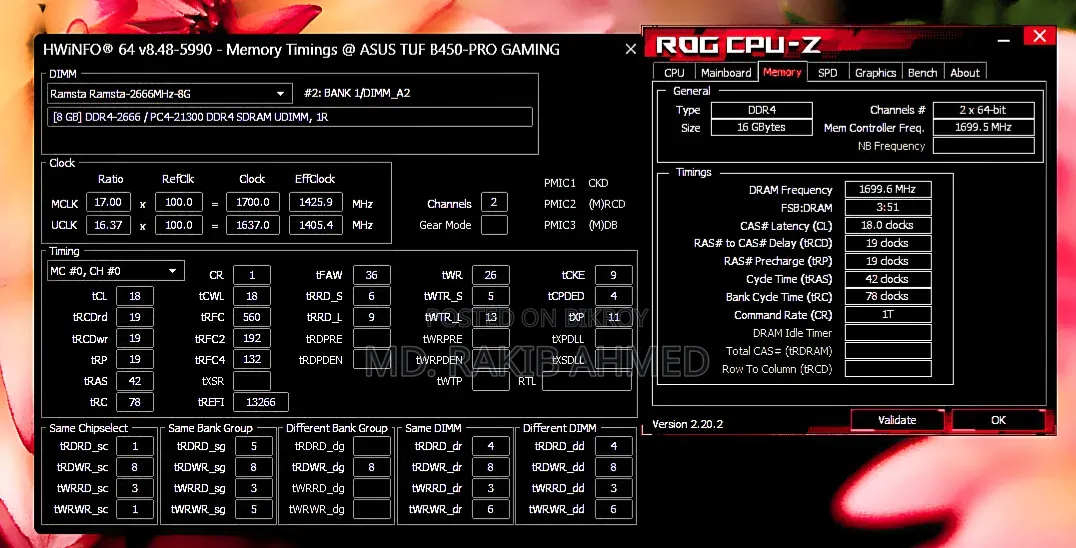
Task: Click the tWTR_S value 5
Action: tap(491, 296)
